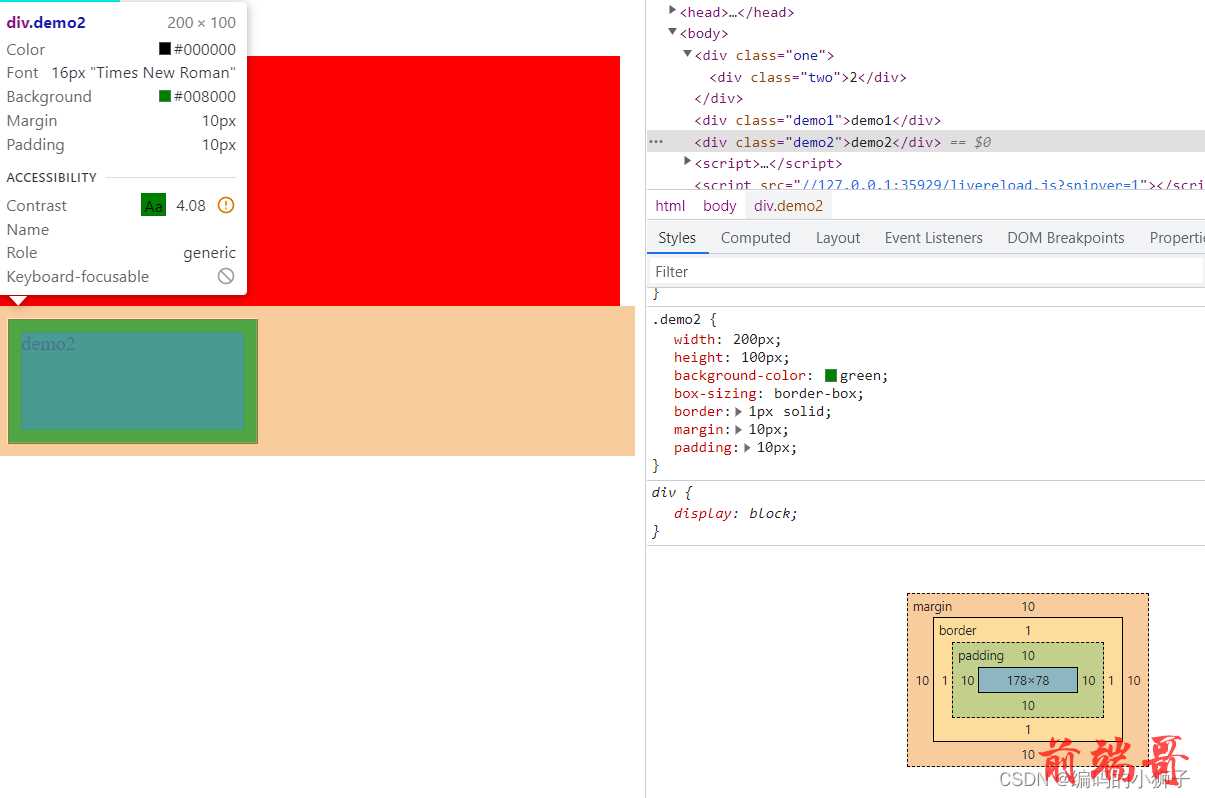Screen dimensions: 1205x798
Task: Collapse the body element in the DOM tree
Action: click(x=673, y=33)
